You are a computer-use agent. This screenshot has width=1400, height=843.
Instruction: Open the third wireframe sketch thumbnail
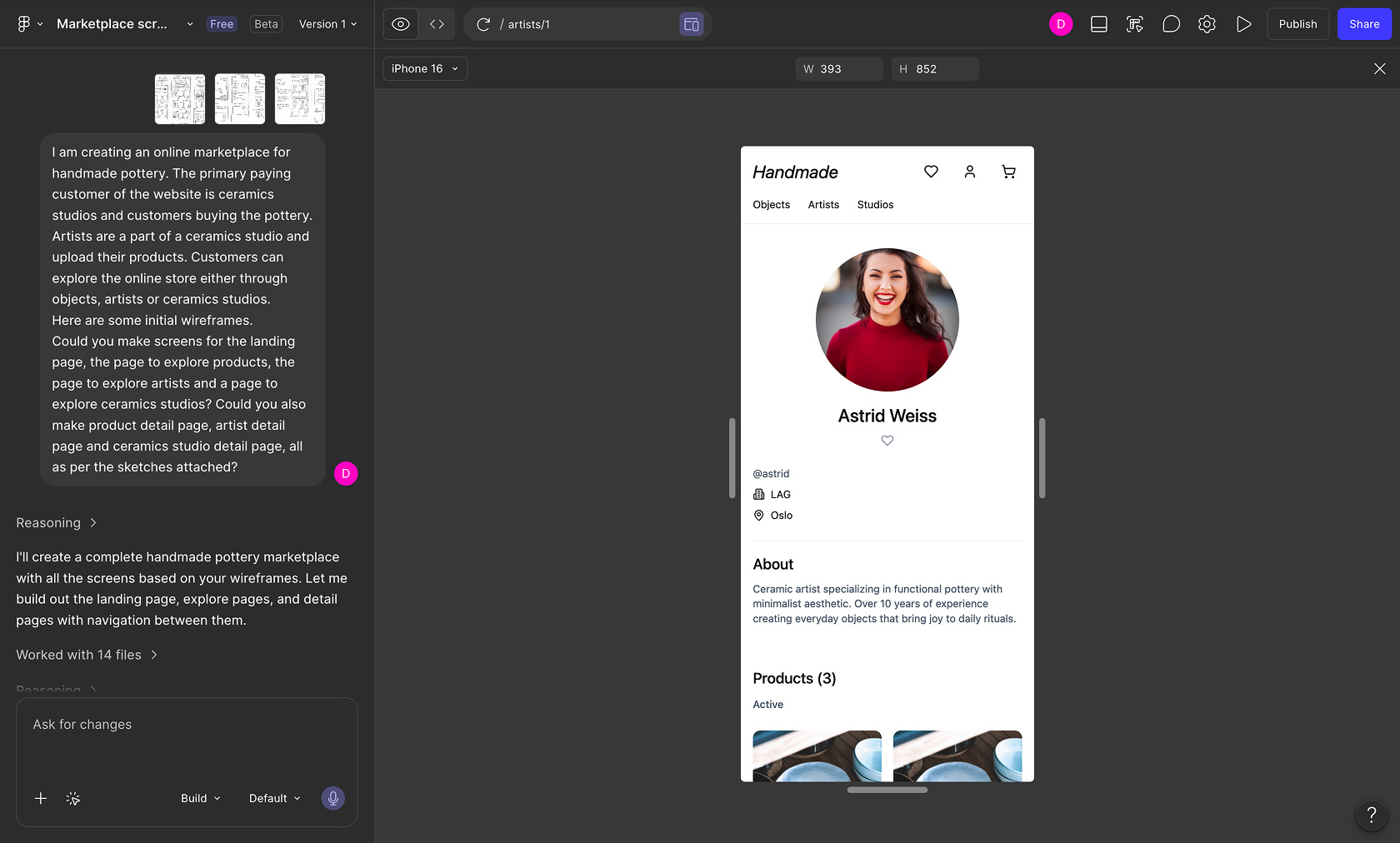[x=300, y=99]
